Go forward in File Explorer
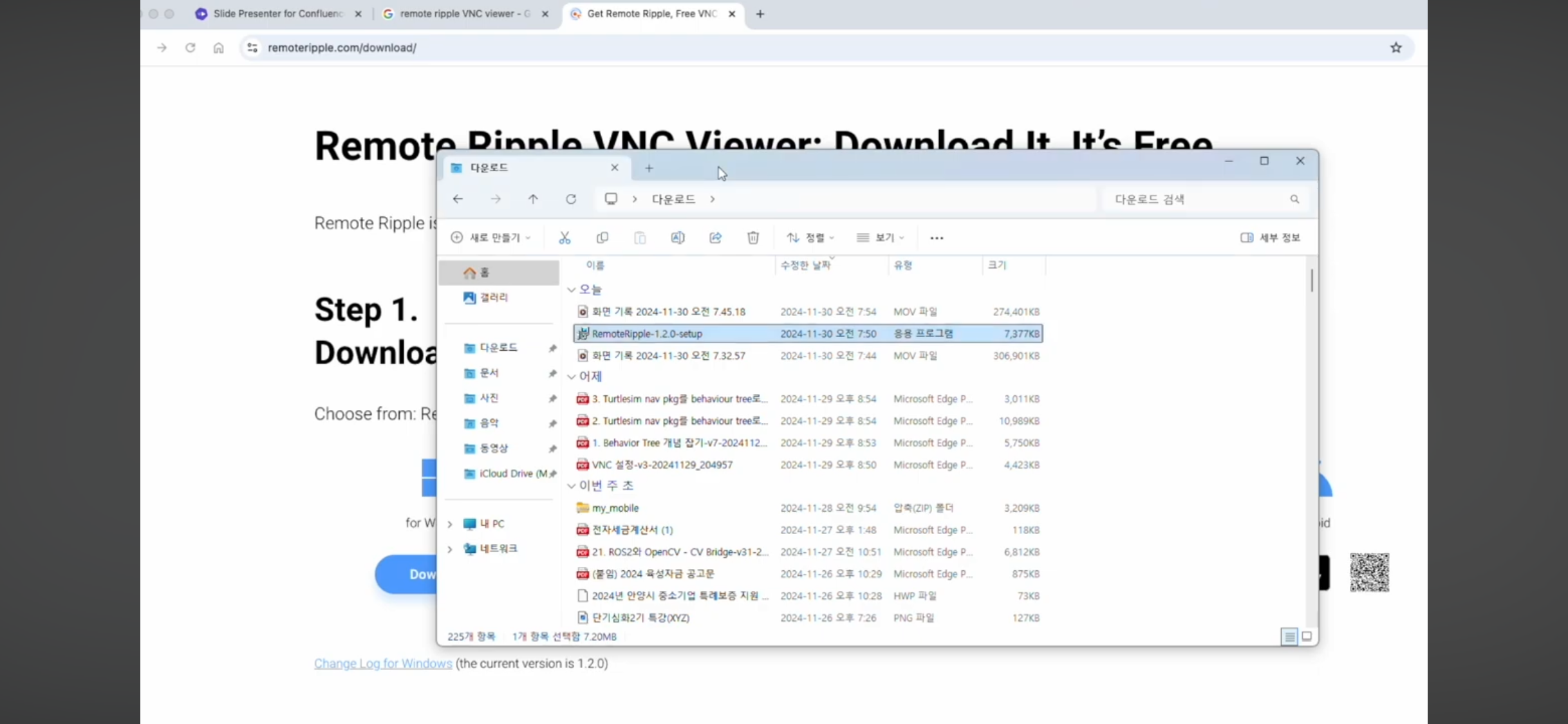 (x=496, y=200)
